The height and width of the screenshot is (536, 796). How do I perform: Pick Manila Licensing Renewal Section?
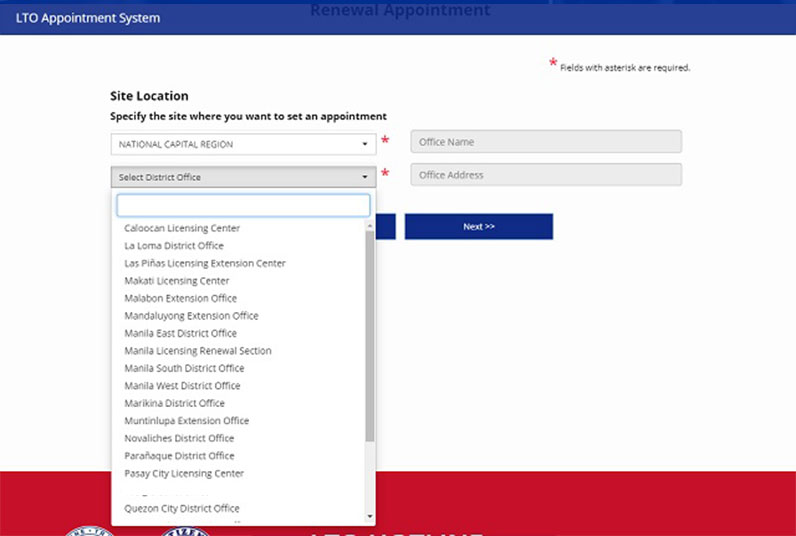pyautogui.click(x=197, y=351)
